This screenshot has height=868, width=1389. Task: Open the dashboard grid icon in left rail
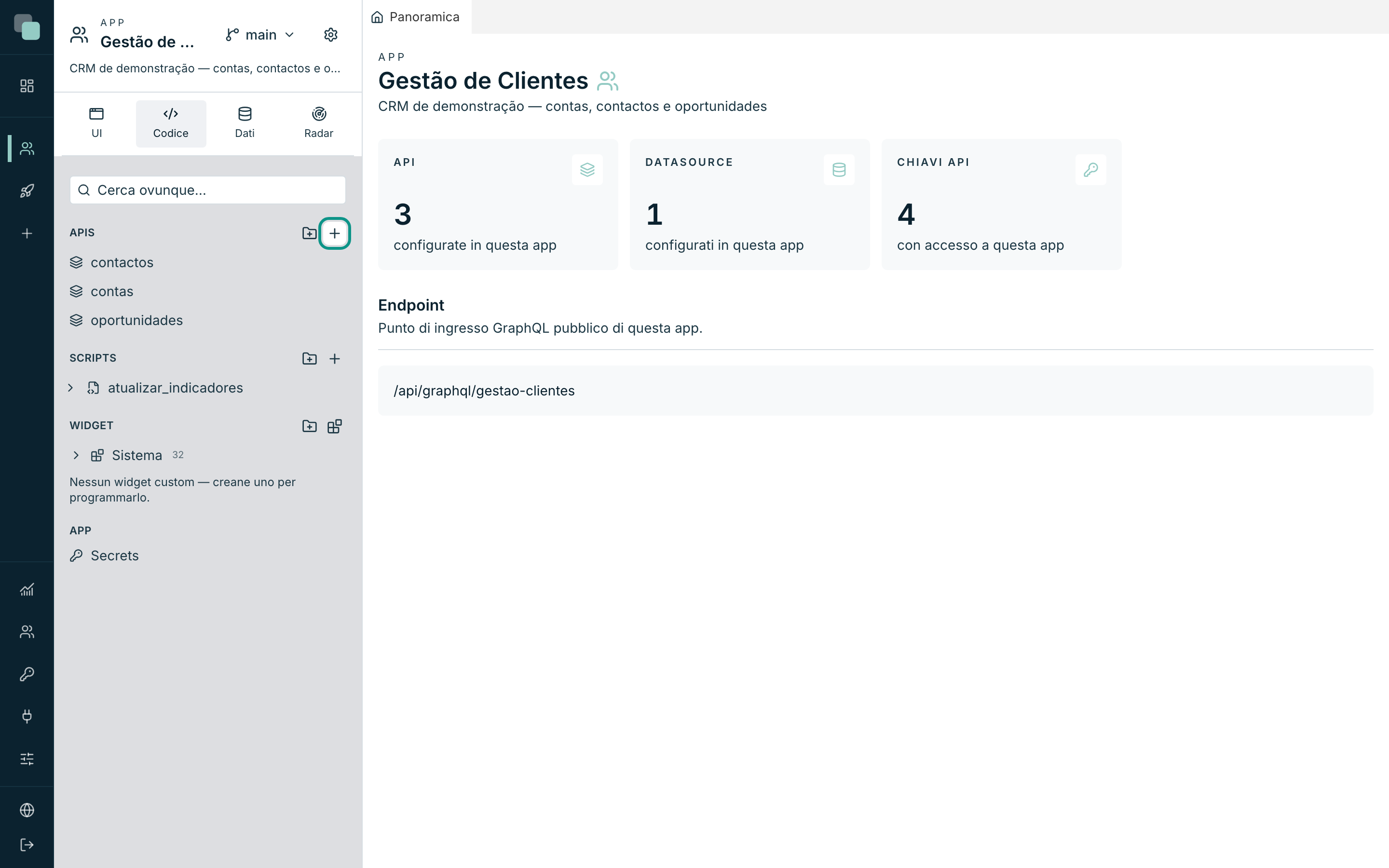point(27,86)
